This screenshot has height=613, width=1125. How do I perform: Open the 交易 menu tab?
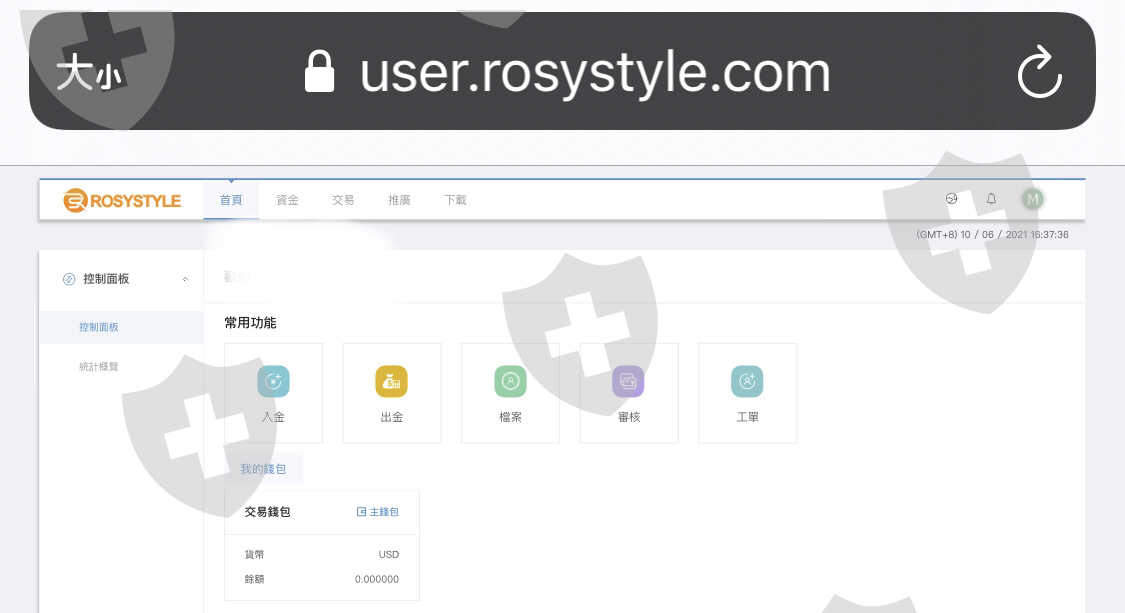pos(343,200)
